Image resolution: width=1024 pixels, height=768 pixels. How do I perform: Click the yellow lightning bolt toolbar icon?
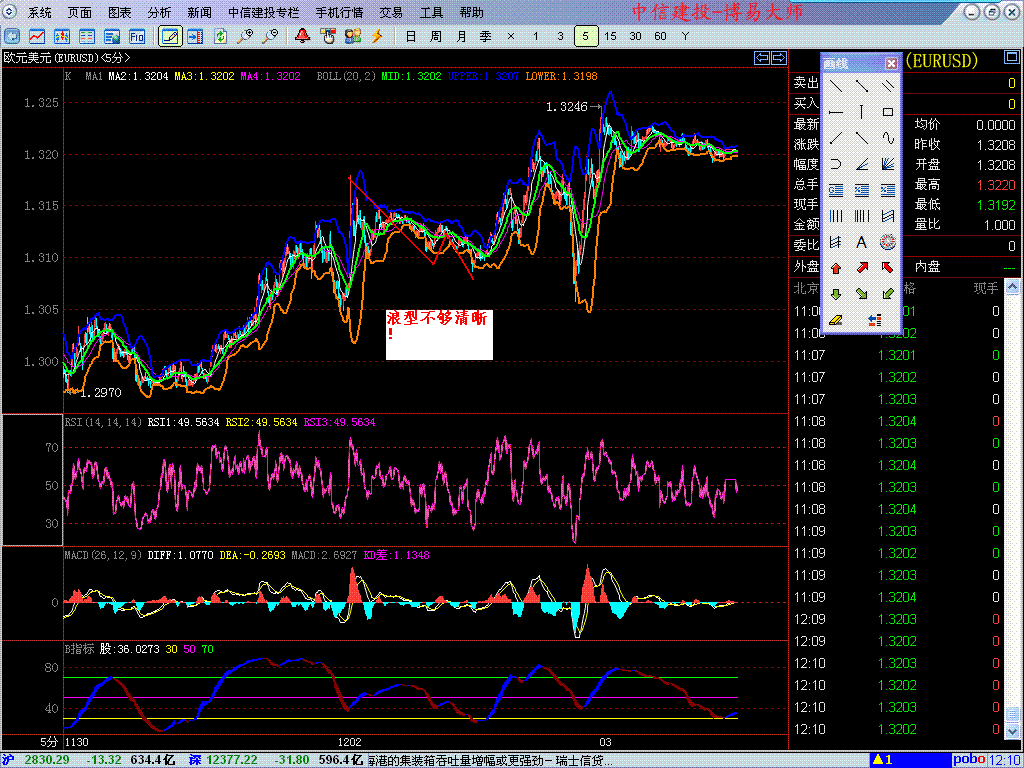377,36
